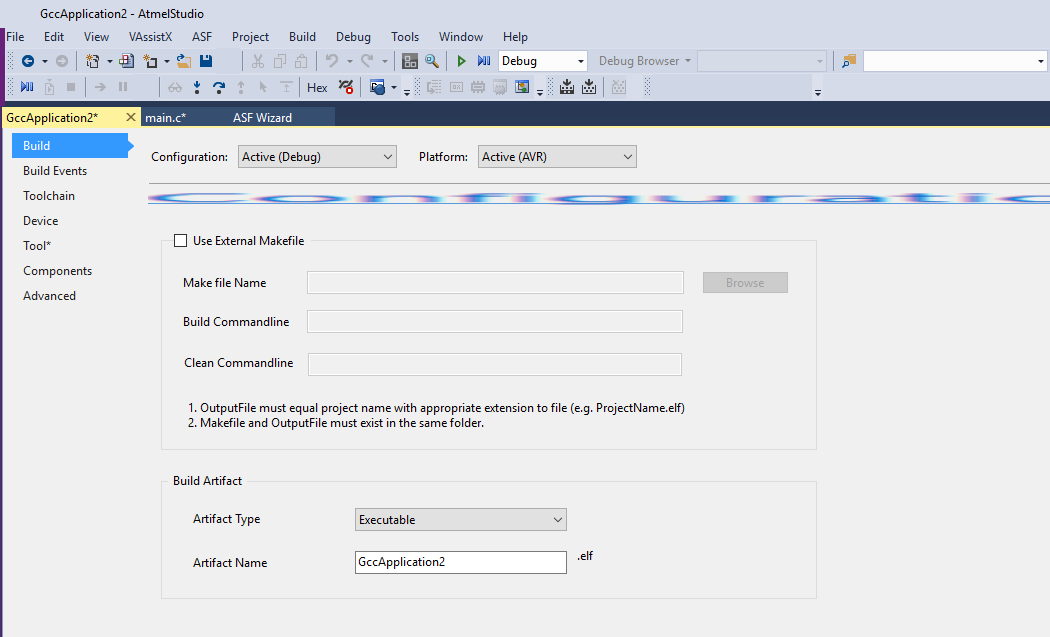The width and height of the screenshot is (1050, 637).
Task: Click the Add Existing Item icon beside New Project
Action: pyautogui.click(x=127, y=61)
